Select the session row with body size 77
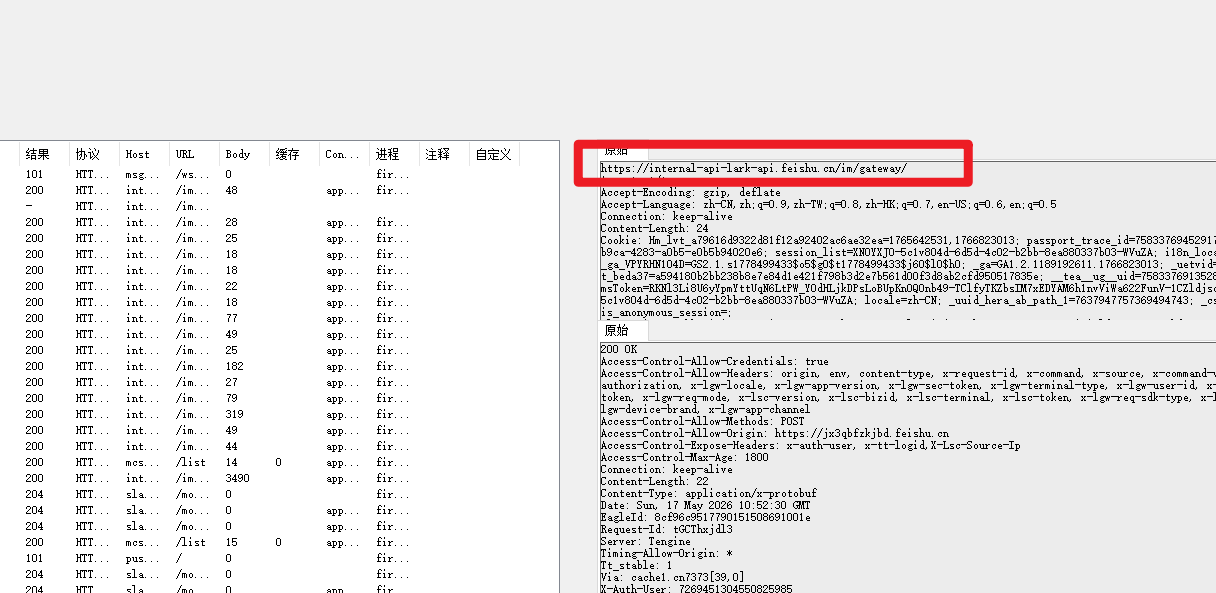Screen dimensions: 1216x593 pyautogui.click(x=280, y=318)
